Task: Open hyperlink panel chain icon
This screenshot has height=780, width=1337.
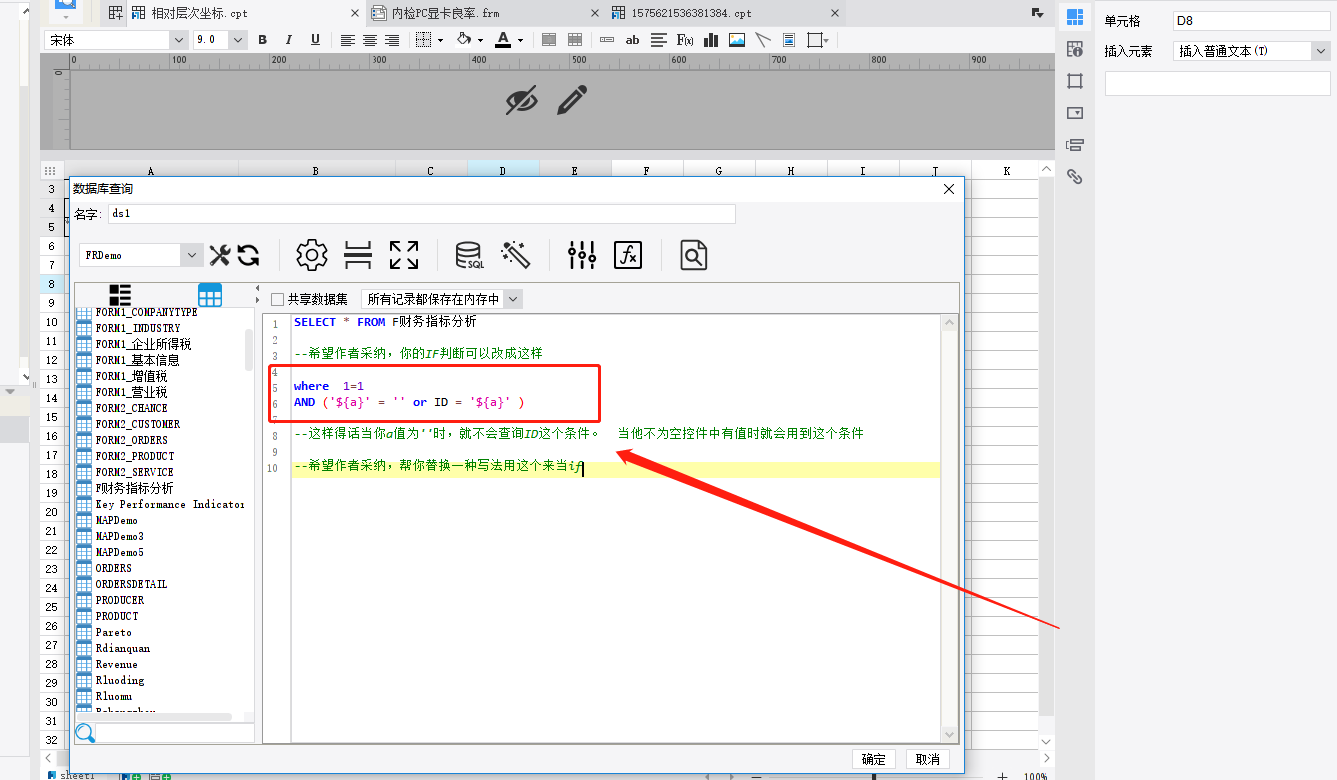Action: click(1075, 177)
